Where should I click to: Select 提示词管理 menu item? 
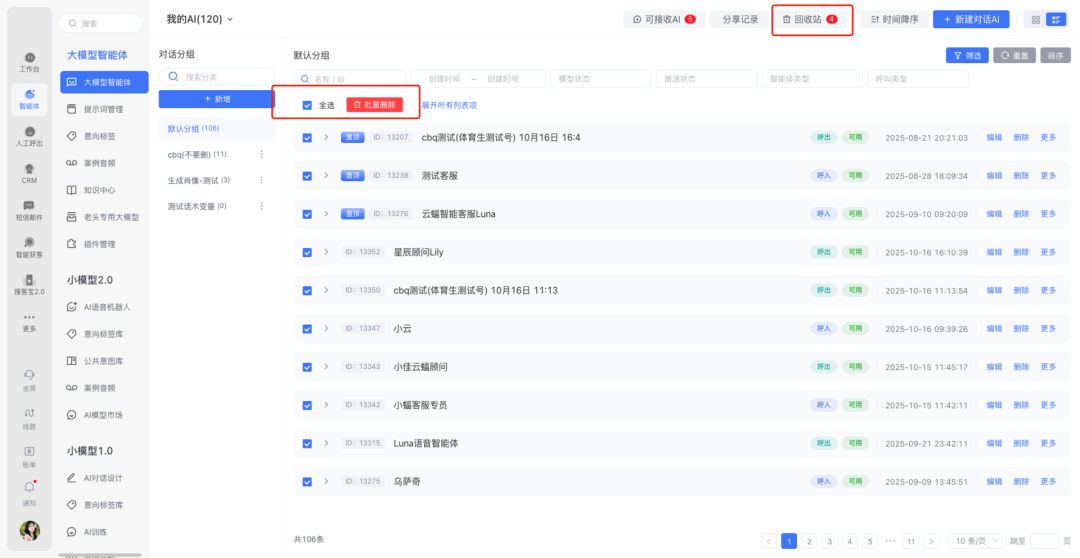(x=103, y=109)
